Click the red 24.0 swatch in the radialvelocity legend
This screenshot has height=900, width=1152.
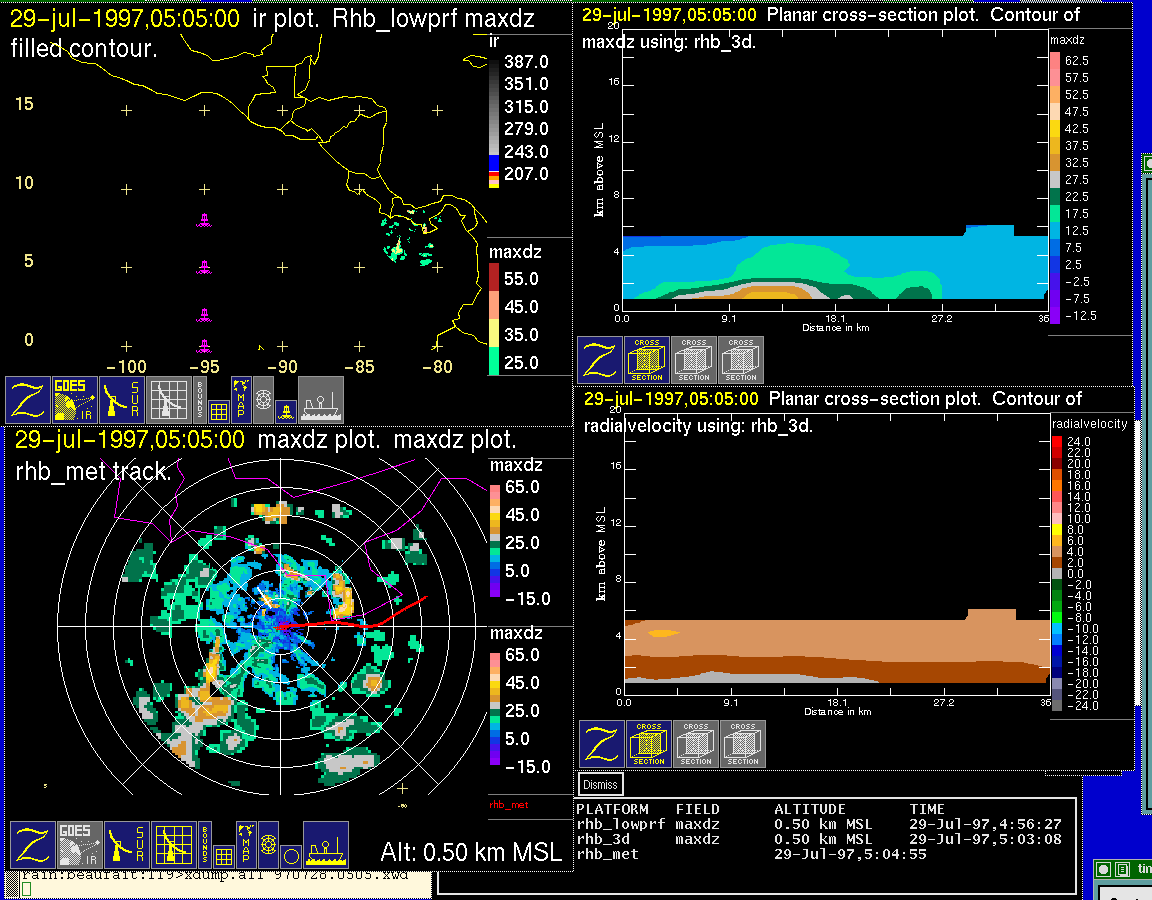(1057, 441)
